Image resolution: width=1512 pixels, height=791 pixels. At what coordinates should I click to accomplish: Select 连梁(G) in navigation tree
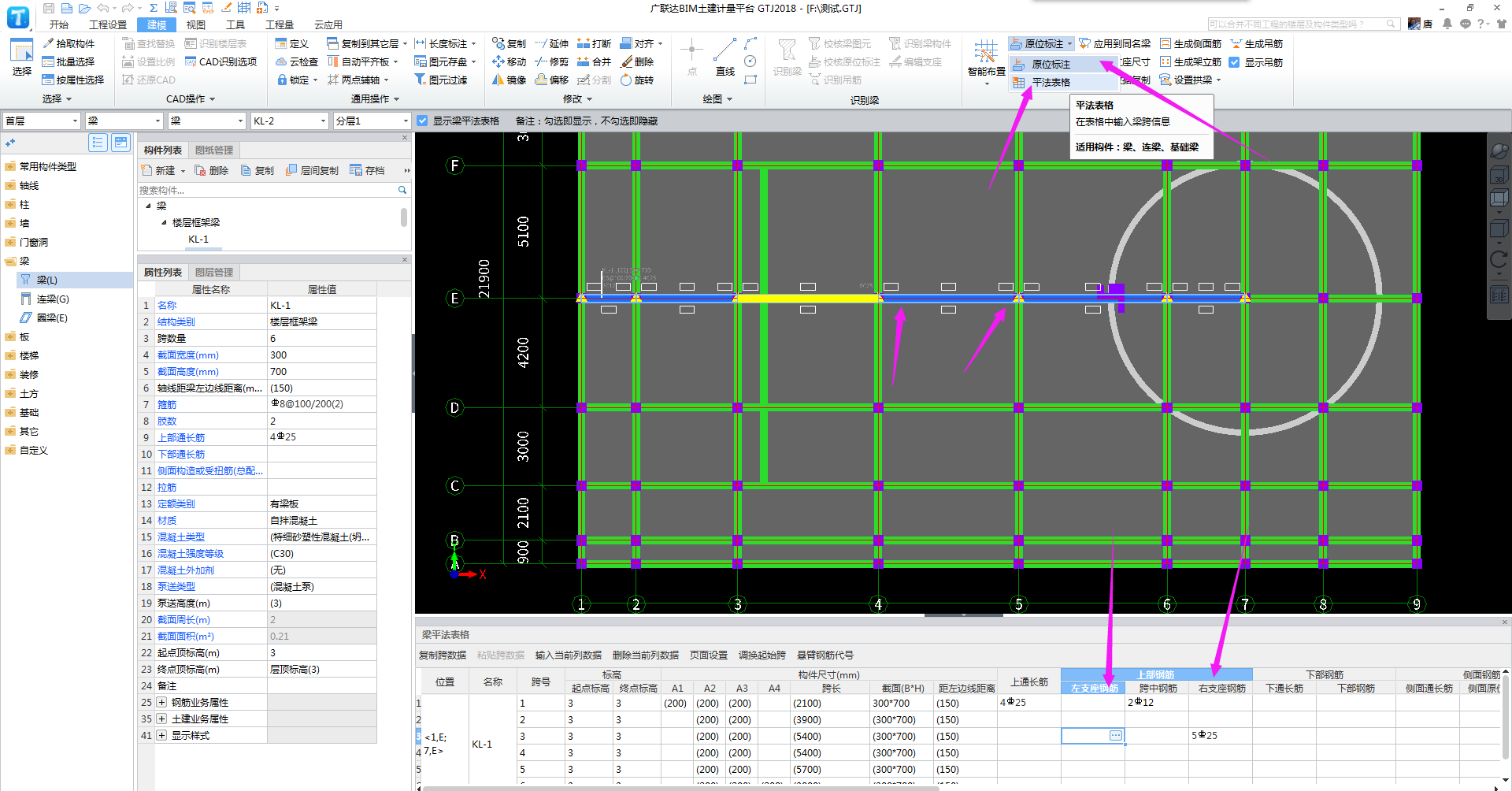tap(53, 299)
